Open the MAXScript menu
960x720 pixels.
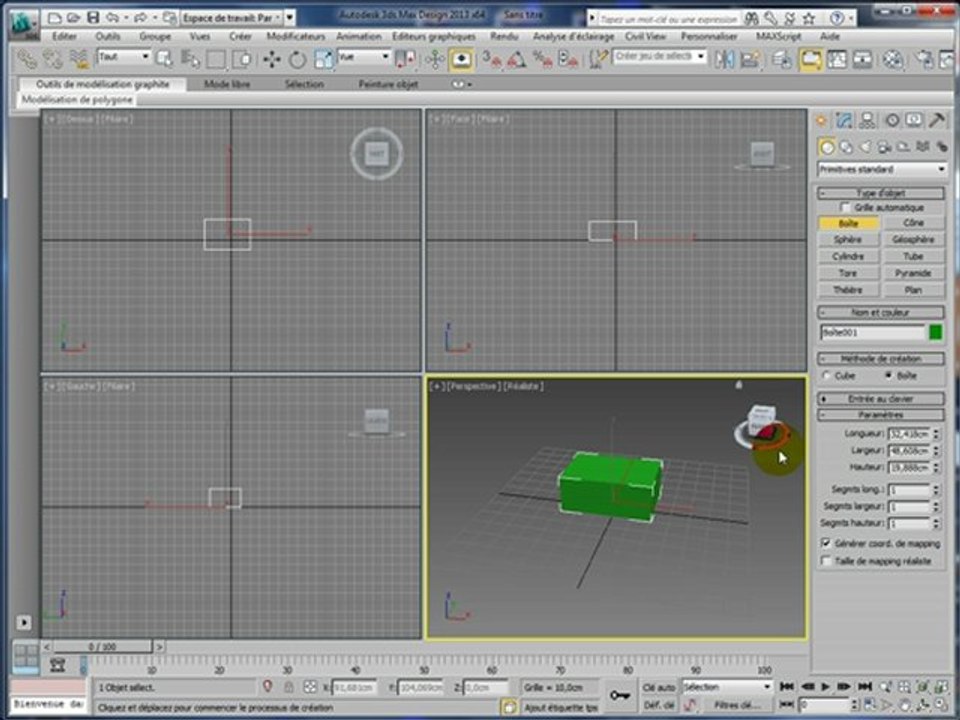[778, 37]
